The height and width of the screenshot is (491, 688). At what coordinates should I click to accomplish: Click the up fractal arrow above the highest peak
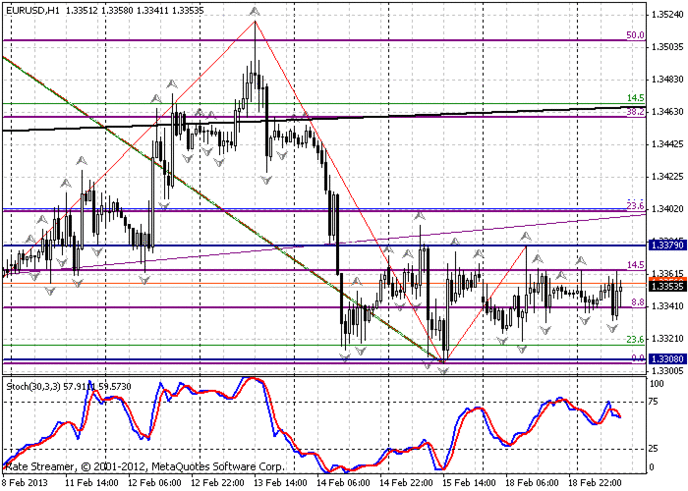(x=254, y=10)
